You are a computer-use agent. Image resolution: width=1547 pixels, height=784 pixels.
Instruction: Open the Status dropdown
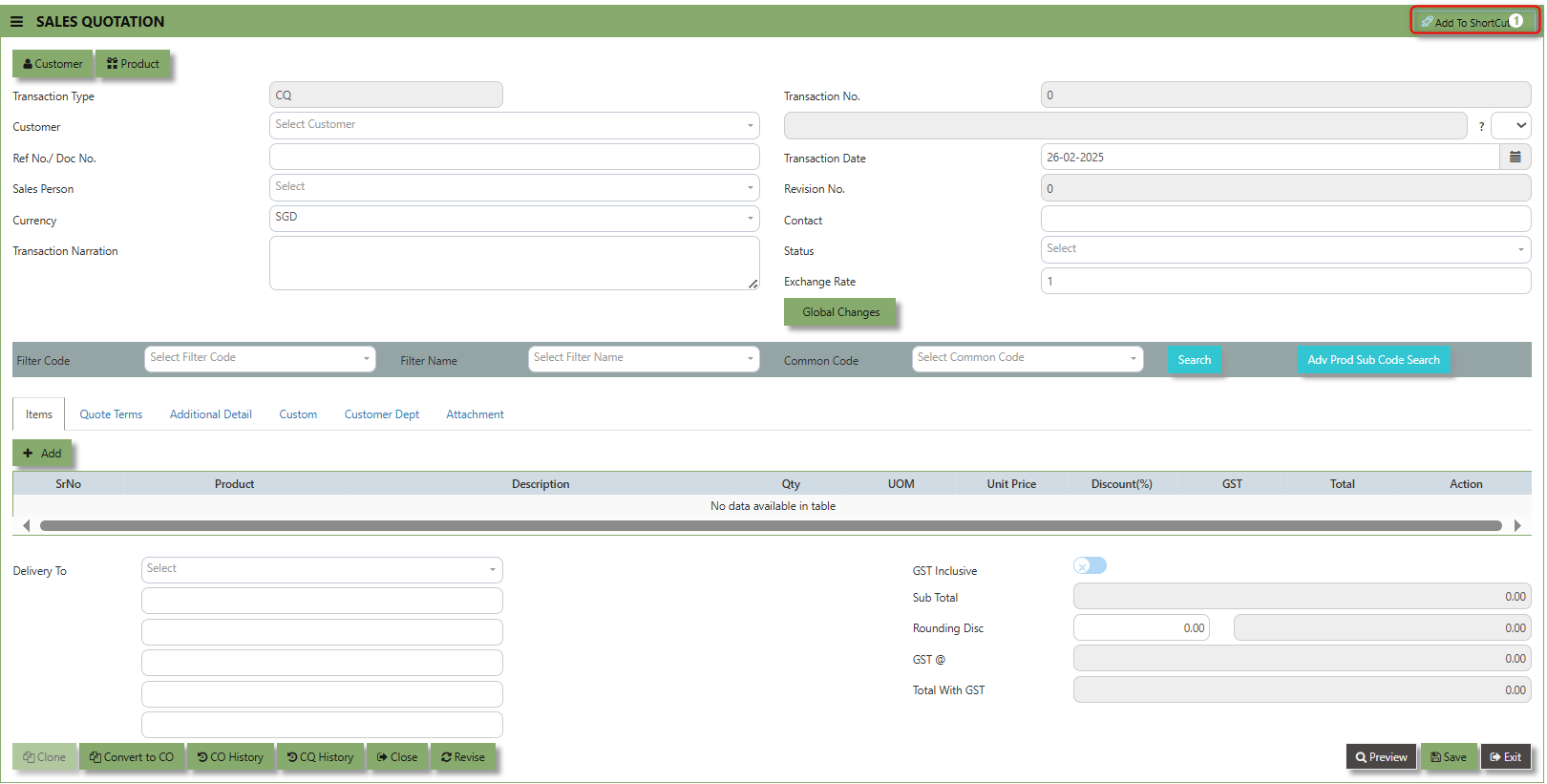click(x=1284, y=249)
